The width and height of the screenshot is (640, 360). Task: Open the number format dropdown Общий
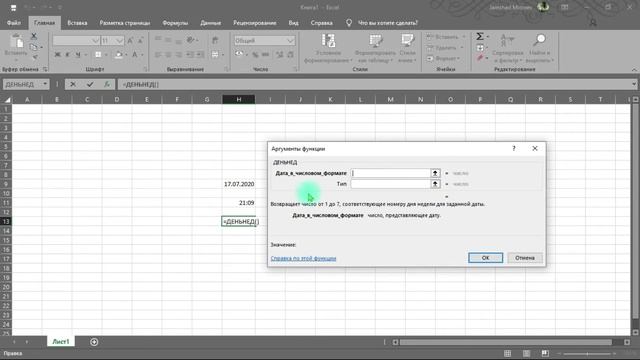pos(290,40)
